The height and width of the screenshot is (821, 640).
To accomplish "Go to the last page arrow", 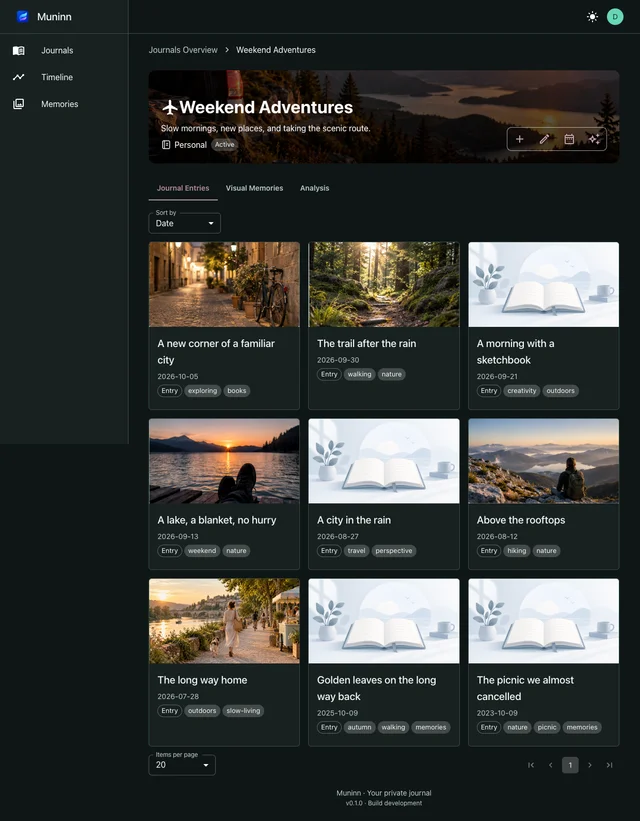I will (x=610, y=765).
